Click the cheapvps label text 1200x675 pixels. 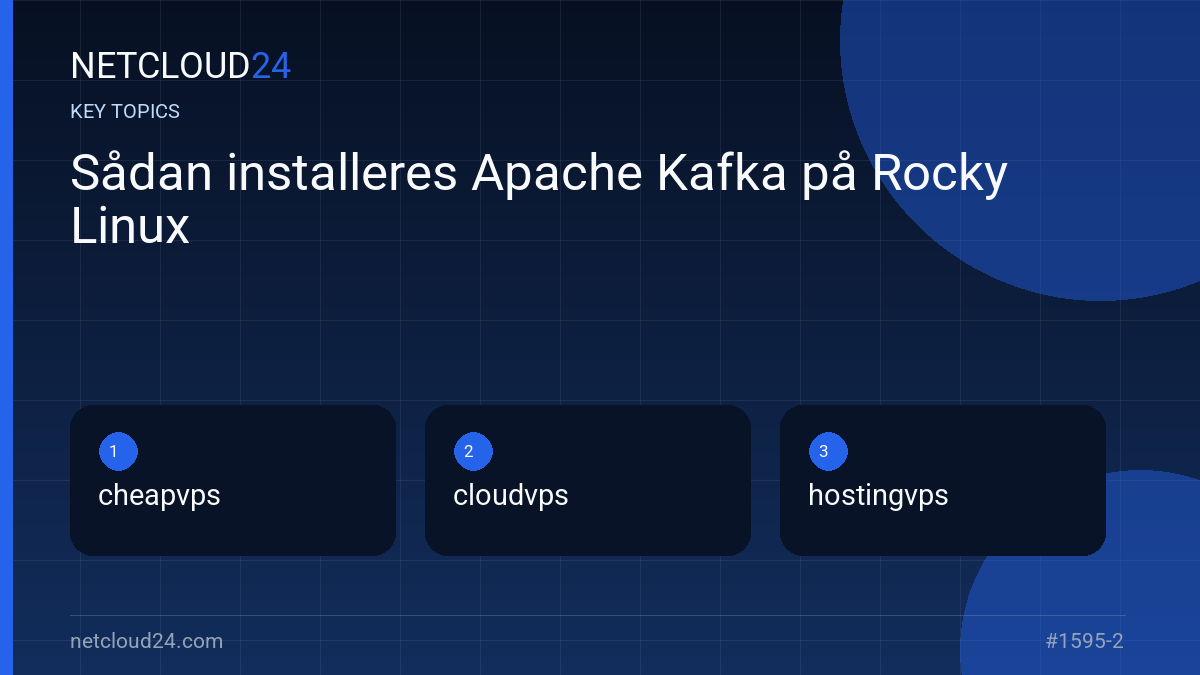159,496
